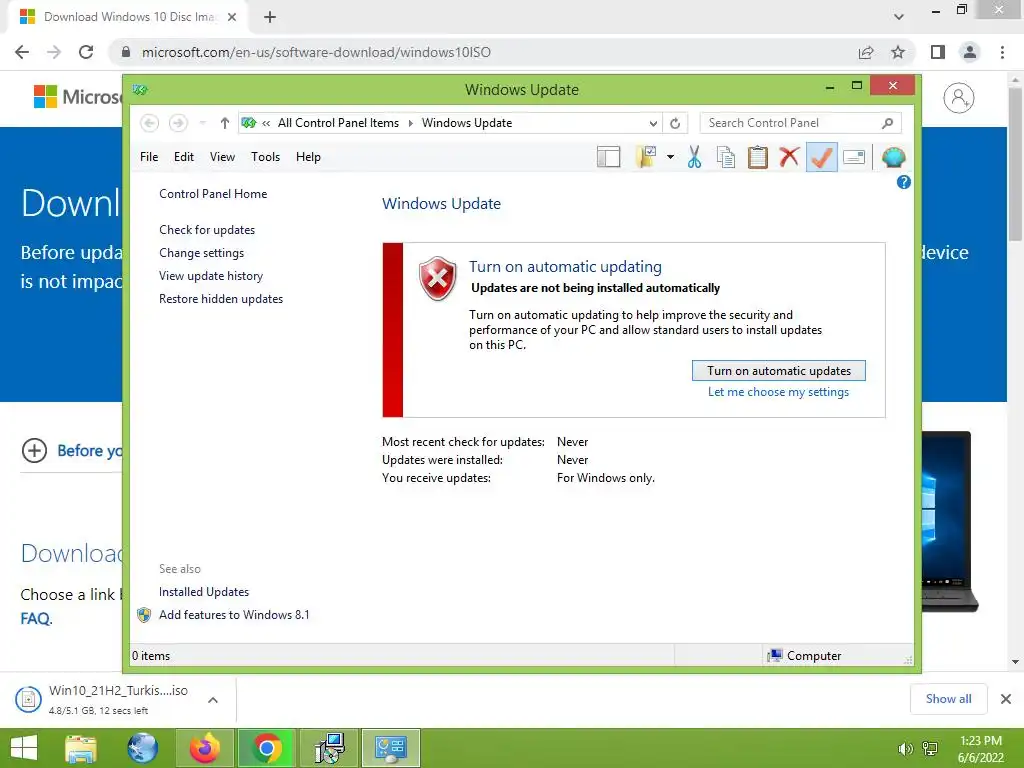The width and height of the screenshot is (1024, 768).
Task: Click the red X Delete toolbar icon
Action: (789, 157)
